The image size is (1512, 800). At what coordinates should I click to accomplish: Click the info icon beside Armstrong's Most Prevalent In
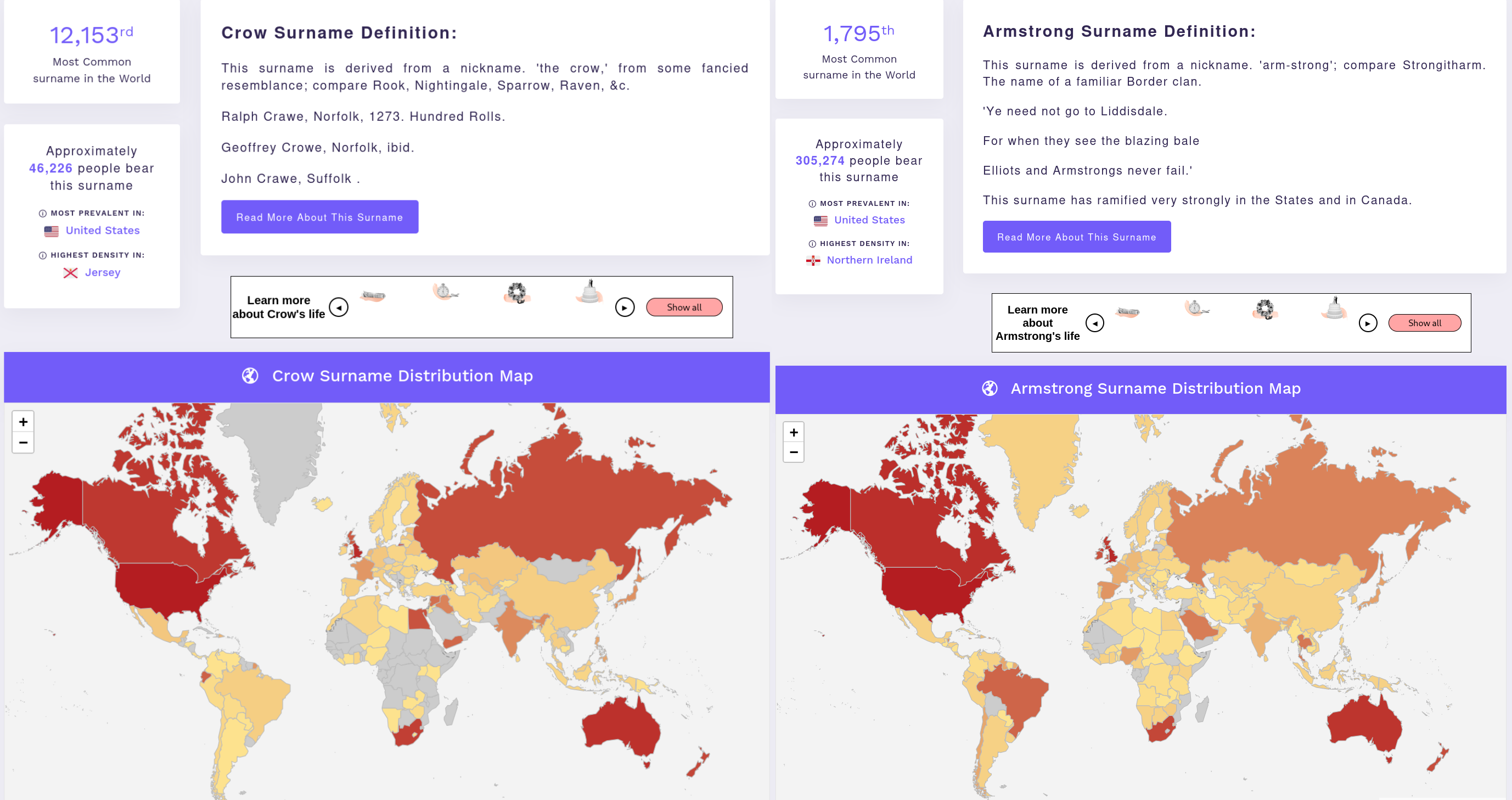812,204
